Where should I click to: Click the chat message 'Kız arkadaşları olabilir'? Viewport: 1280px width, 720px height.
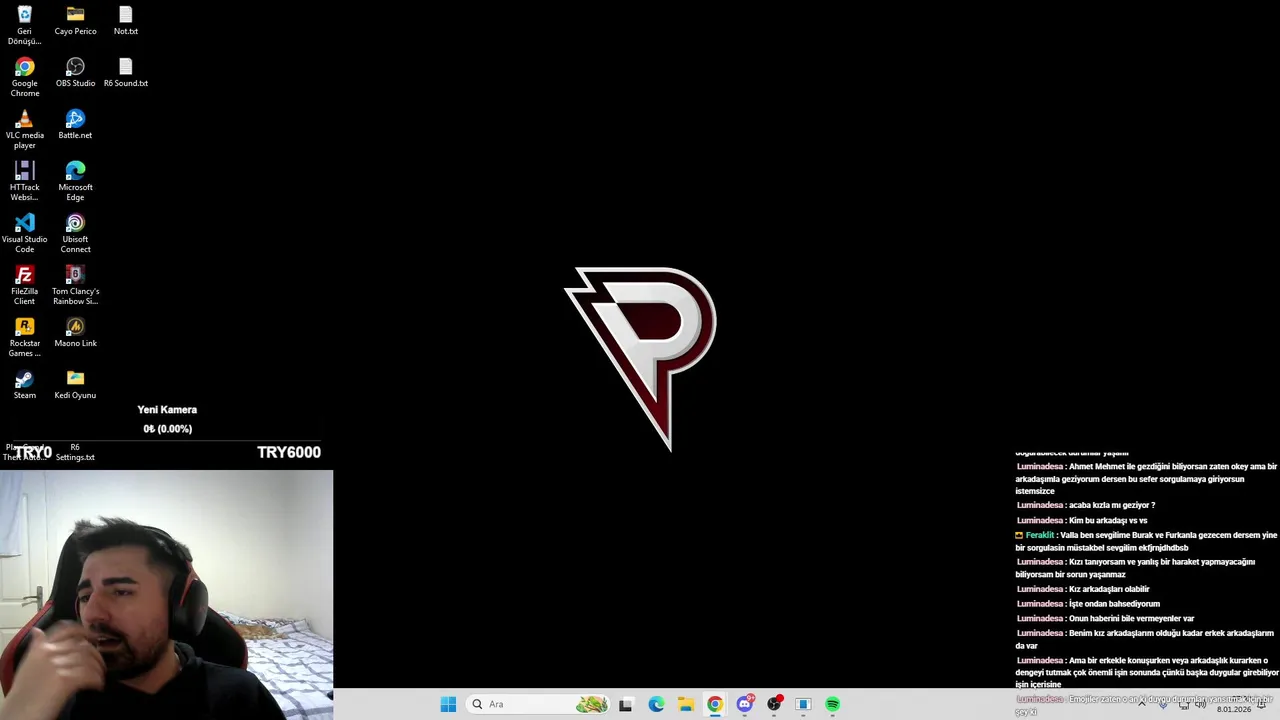click(1109, 590)
